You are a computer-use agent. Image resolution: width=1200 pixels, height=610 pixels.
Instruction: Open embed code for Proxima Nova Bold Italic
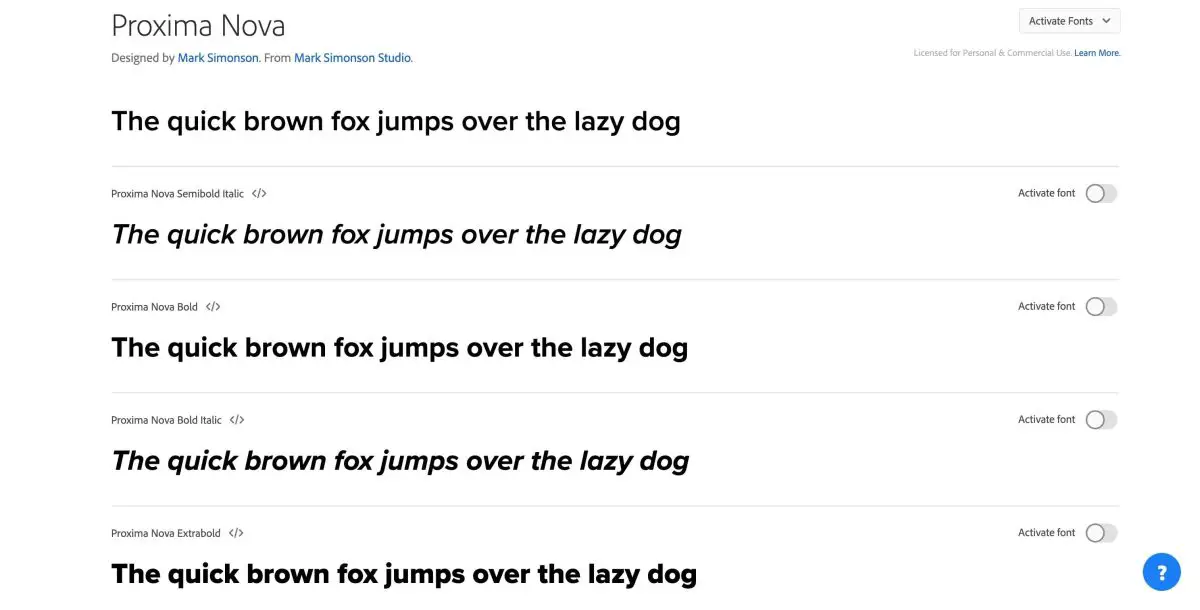click(237, 420)
